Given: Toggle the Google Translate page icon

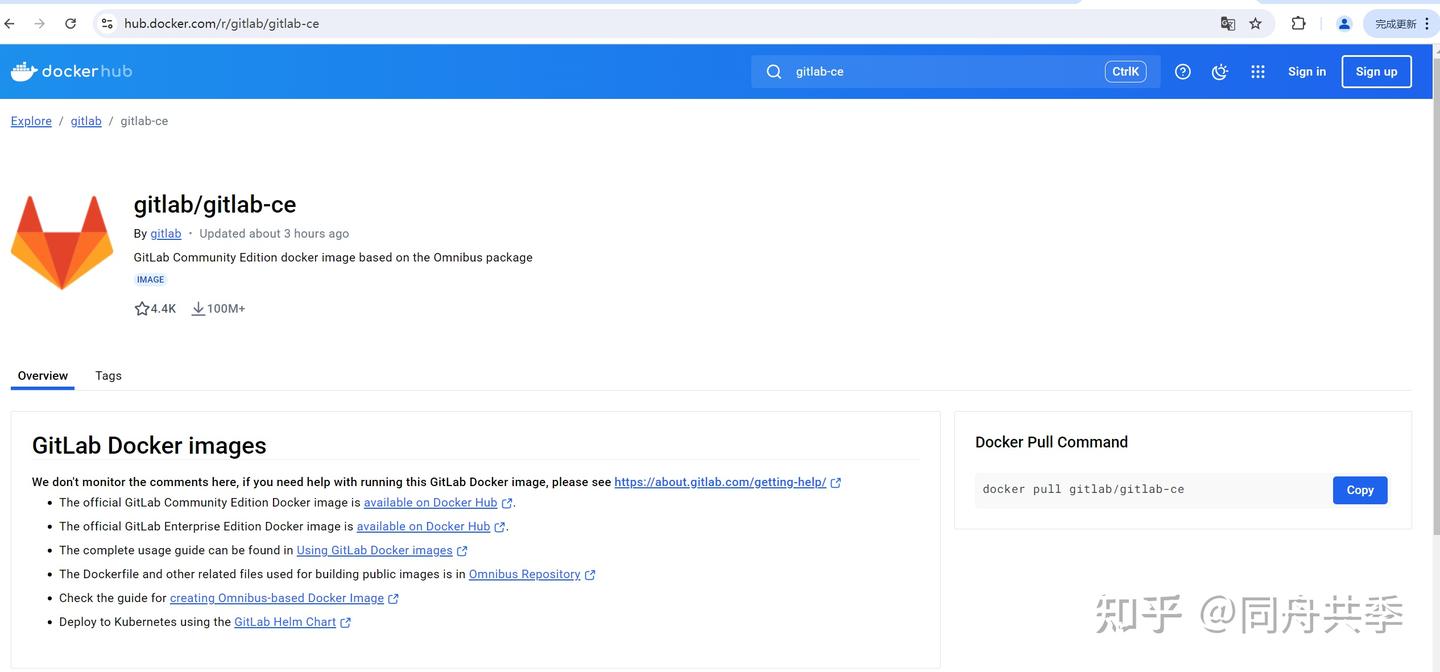Looking at the screenshot, I should (1227, 22).
